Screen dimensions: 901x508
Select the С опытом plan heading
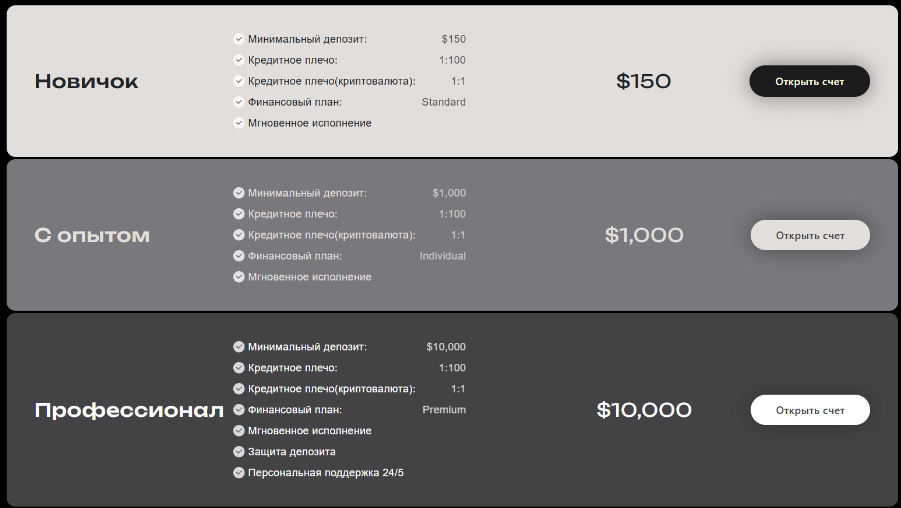92,236
